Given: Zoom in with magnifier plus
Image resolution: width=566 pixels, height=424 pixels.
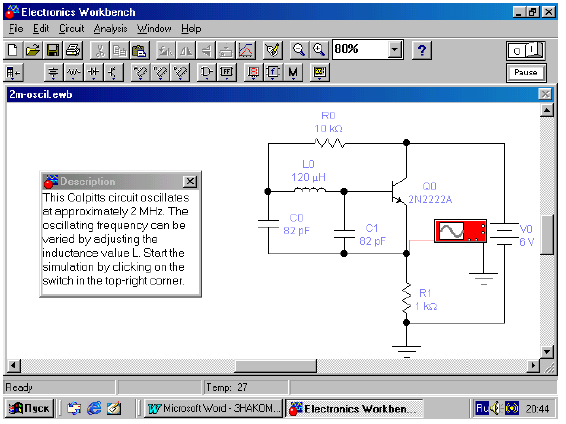Looking at the screenshot, I should (319, 50).
